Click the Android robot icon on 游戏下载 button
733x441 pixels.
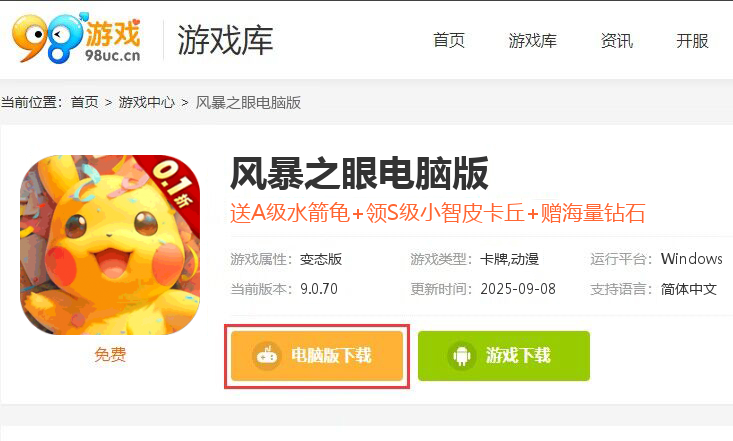[x=462, y=356]
